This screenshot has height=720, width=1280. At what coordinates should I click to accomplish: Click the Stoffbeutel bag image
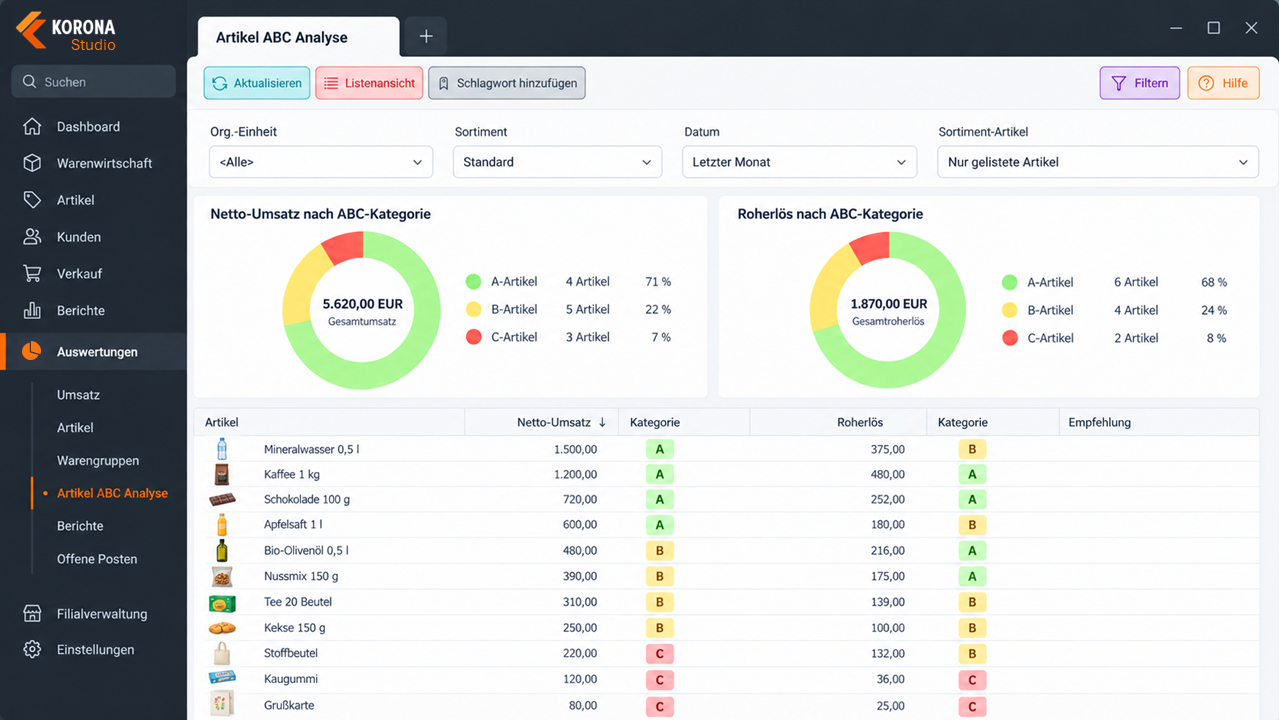(222, 654)
